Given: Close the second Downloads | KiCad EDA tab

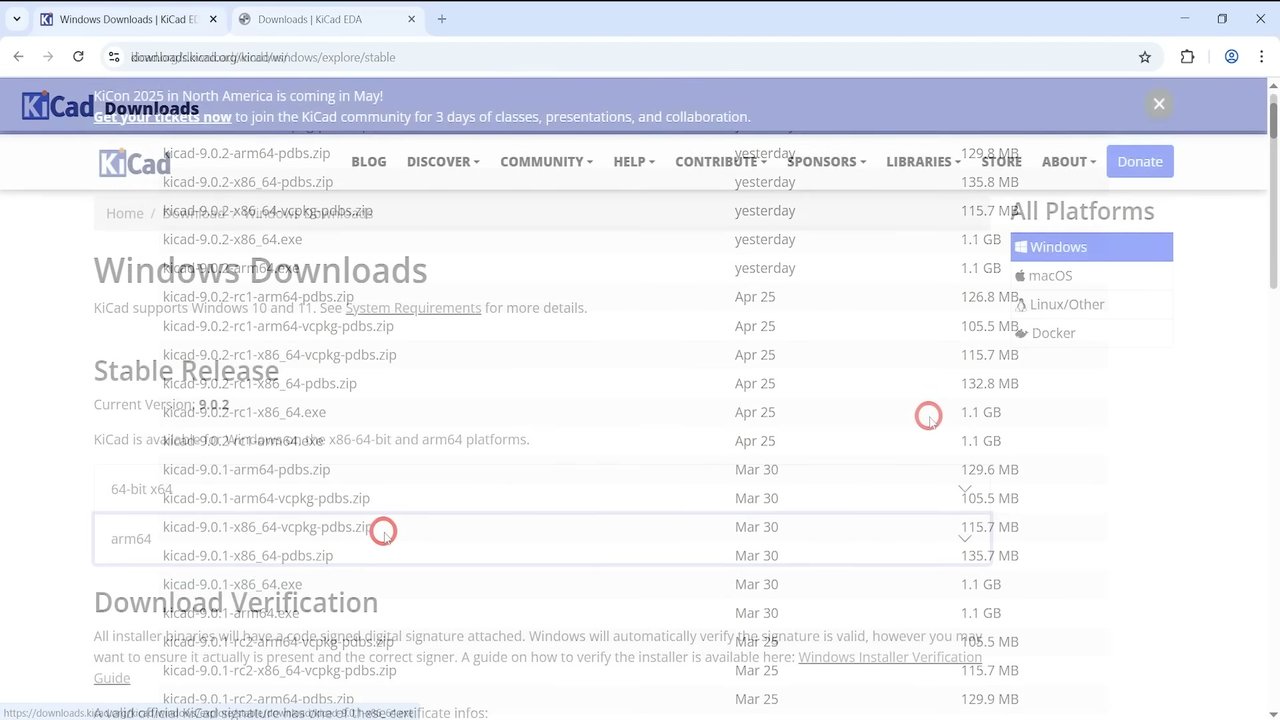Looking at the screenshot, I should (412, 19).
